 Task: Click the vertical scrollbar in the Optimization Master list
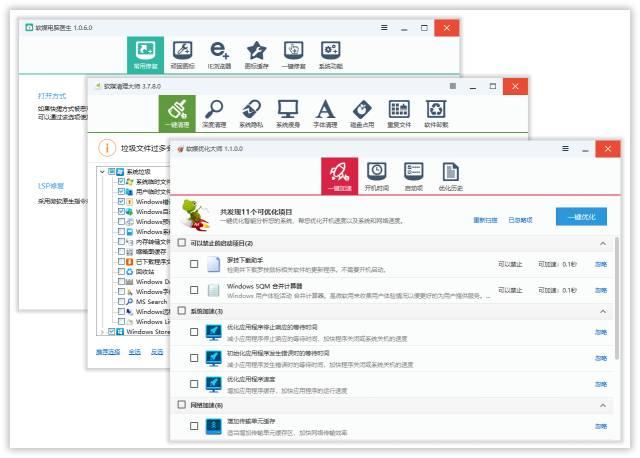[616, 298]
